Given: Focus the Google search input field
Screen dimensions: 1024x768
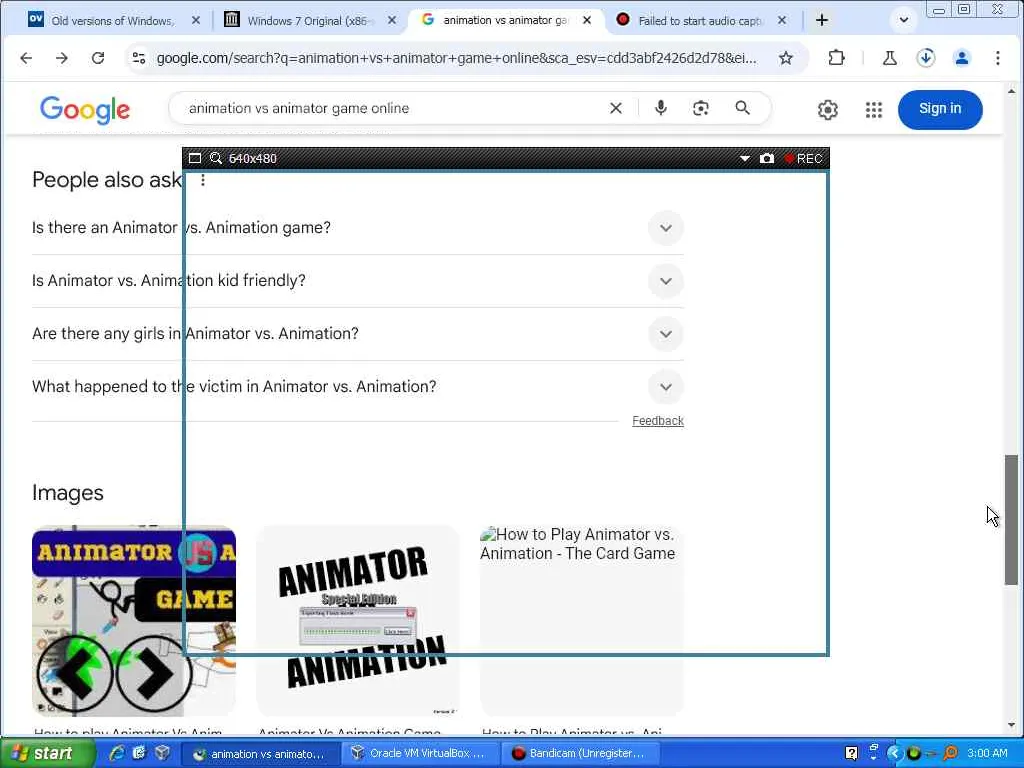Looking at the screenshot, I should pyautogui.click(x=392, y=108).
